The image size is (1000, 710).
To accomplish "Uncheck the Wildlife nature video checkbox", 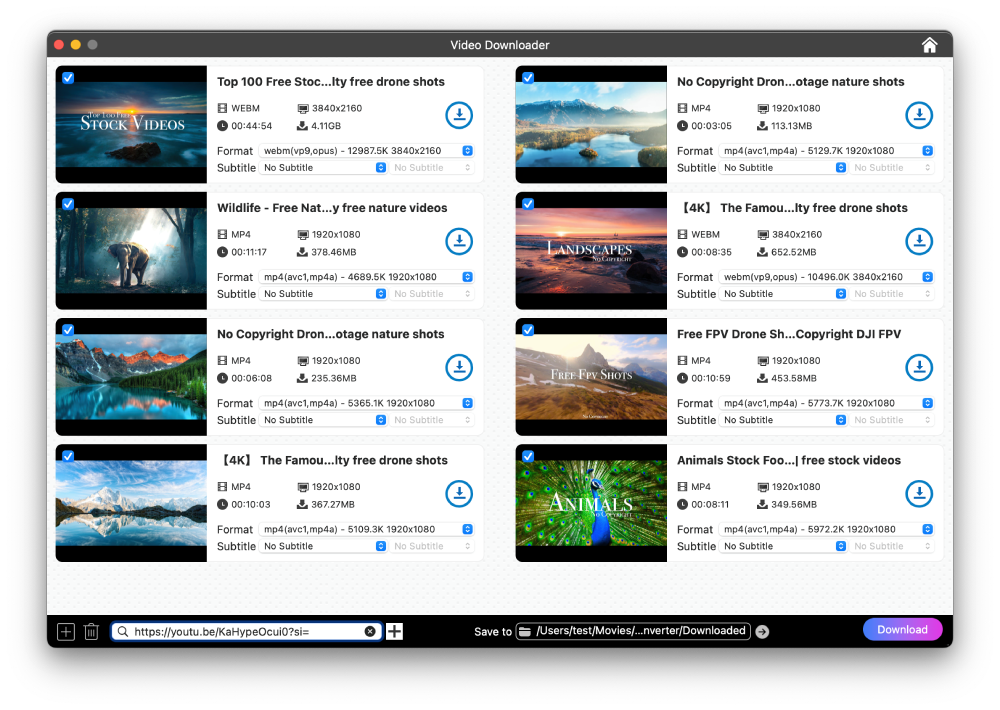I will (68, 204).
